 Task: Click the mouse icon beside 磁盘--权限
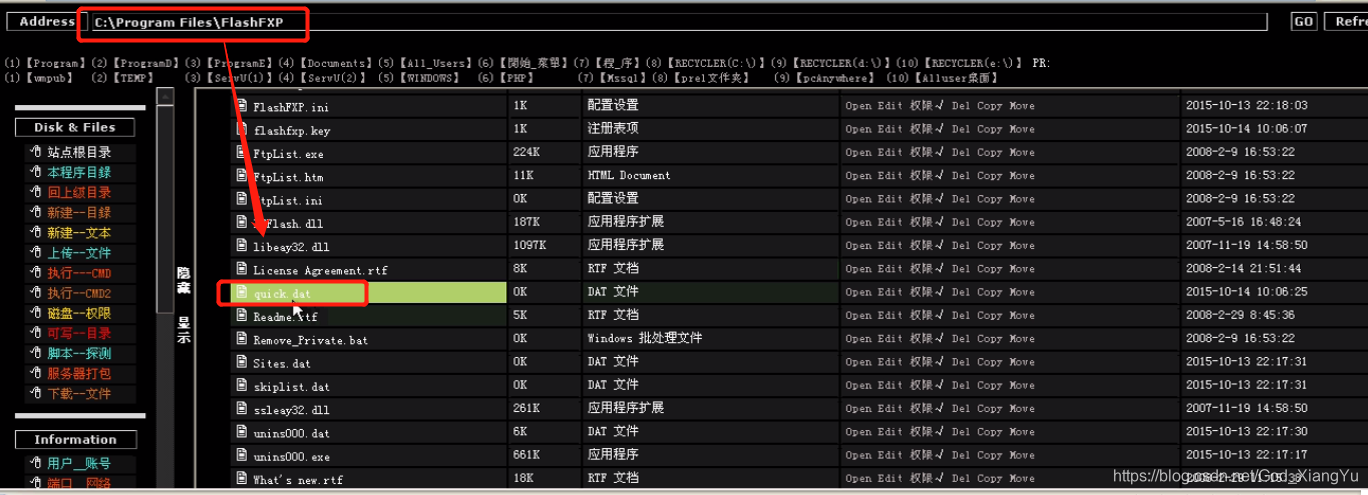pos(35,313)
